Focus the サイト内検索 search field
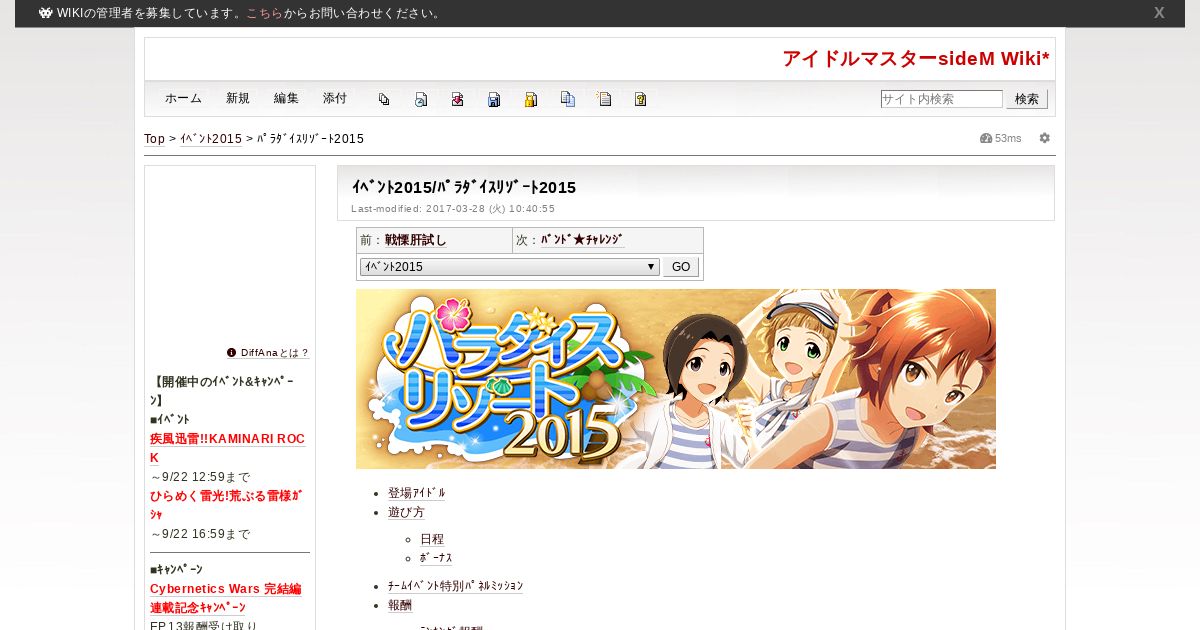1200x630 pixels. click(x=941, y=99)
